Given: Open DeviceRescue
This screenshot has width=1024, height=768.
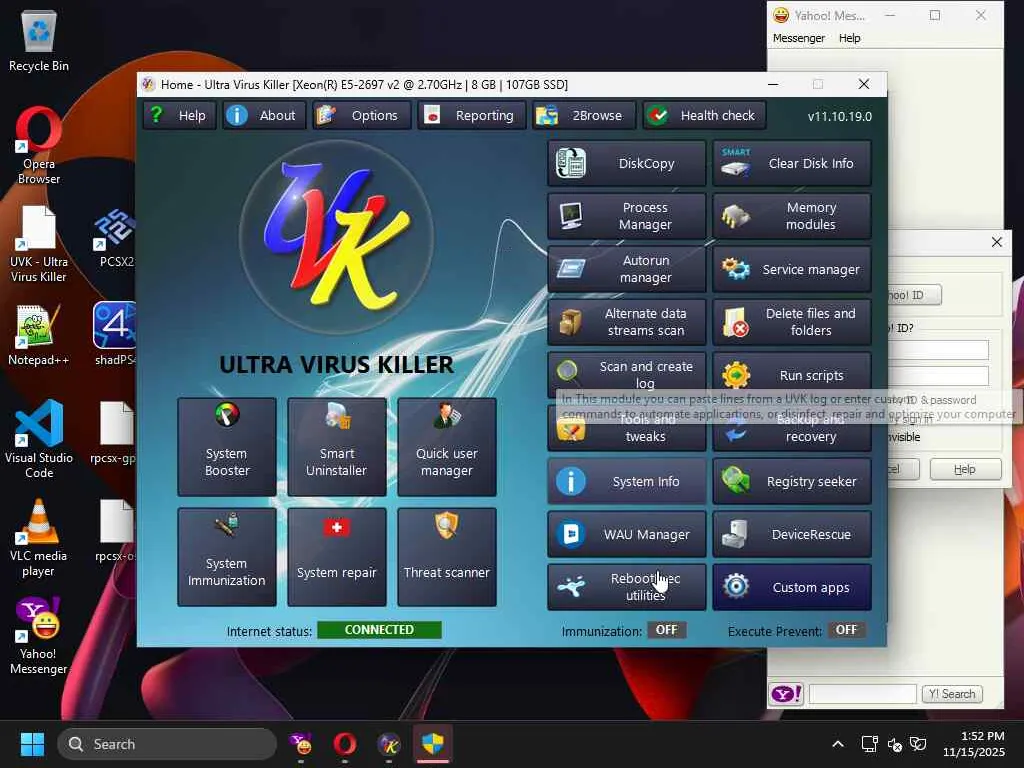Looking at the screenshot, I should [792, 534].
